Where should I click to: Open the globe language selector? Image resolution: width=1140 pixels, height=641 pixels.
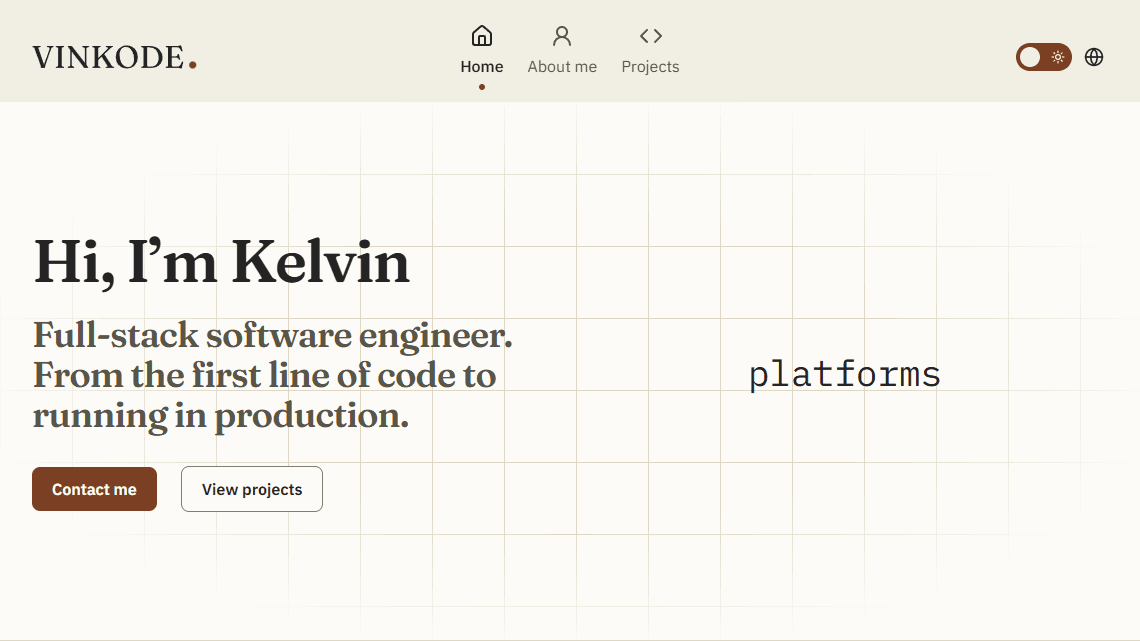[x=1093, y=57]
